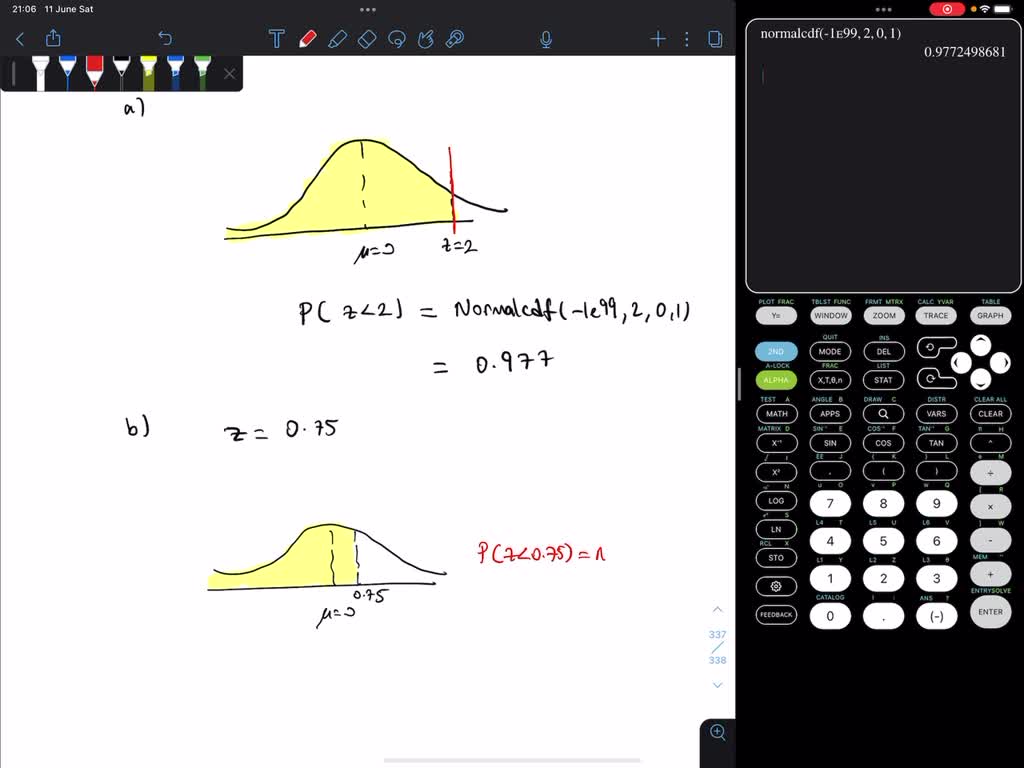Select the red Pen tool

coord(308,38)
